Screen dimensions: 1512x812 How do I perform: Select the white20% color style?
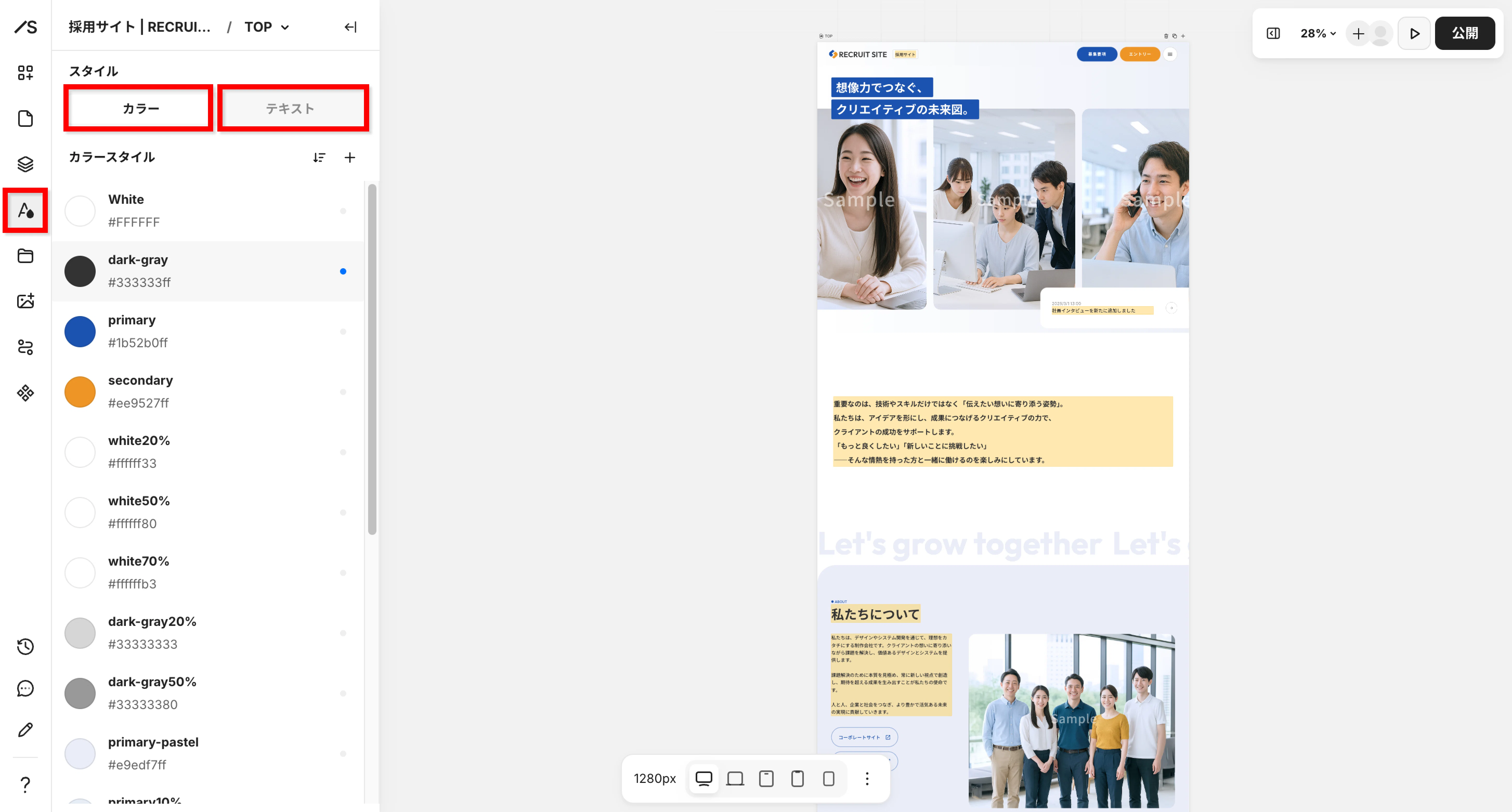tap(208, 452)
